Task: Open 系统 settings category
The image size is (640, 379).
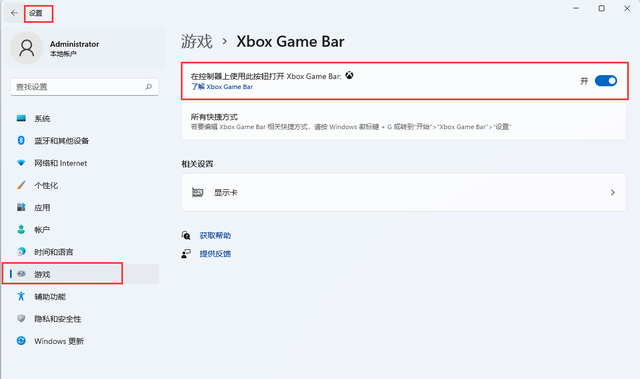Action: 84,118
